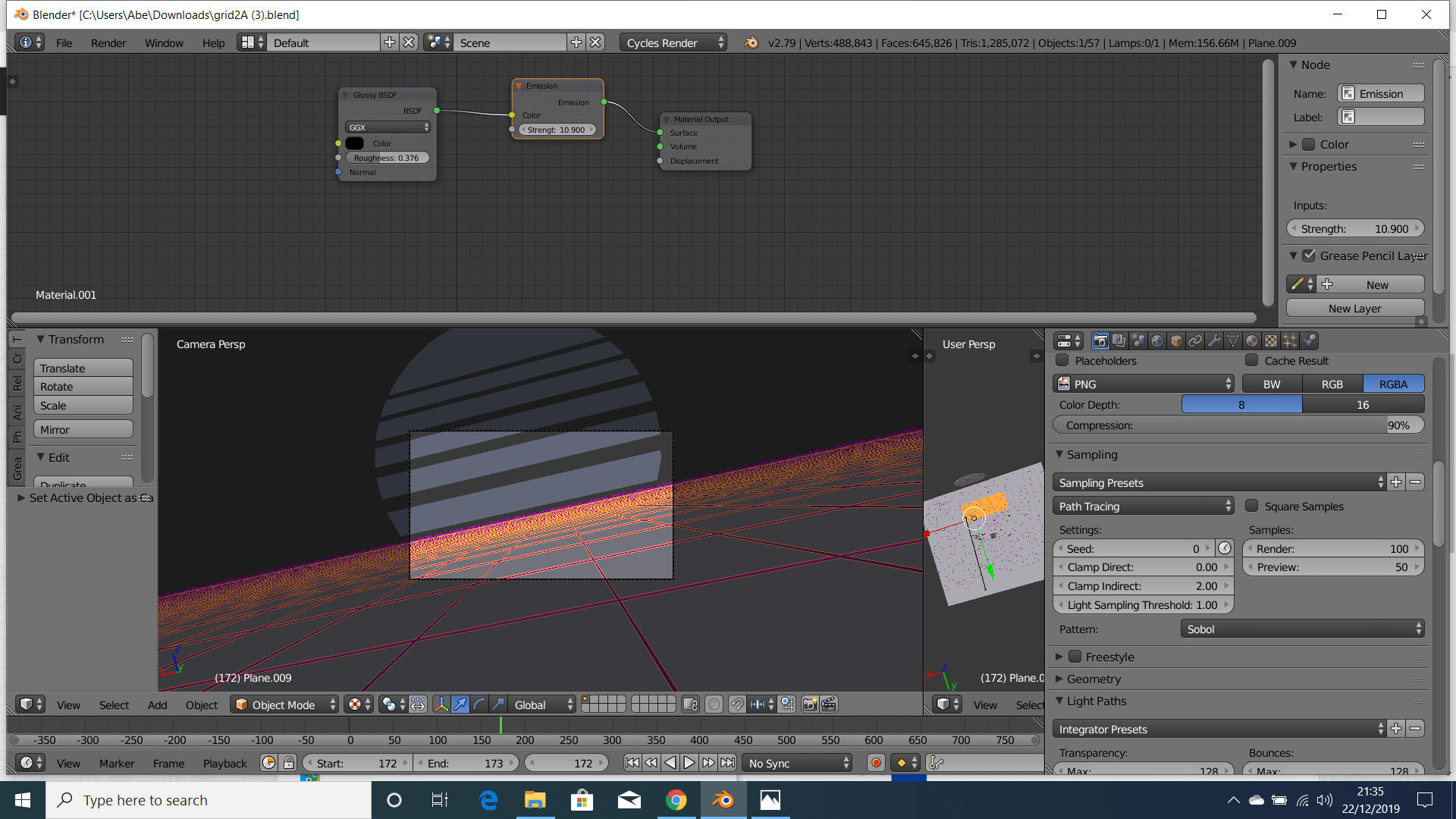The height and width of the screenshot is (819, 1456).
Task: Open the Path Tracing integrator dropdown
Action: click(x=1141, y=505)
